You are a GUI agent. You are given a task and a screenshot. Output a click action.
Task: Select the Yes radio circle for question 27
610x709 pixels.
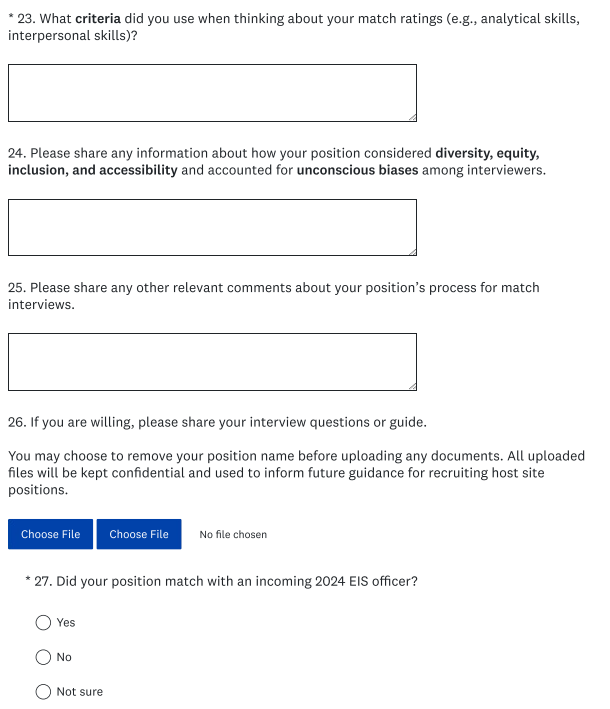coord(43,622)
